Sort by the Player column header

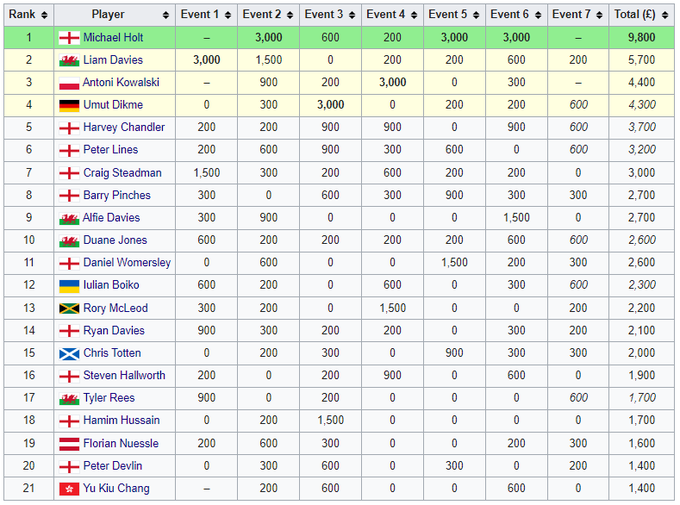coord(116,15)
